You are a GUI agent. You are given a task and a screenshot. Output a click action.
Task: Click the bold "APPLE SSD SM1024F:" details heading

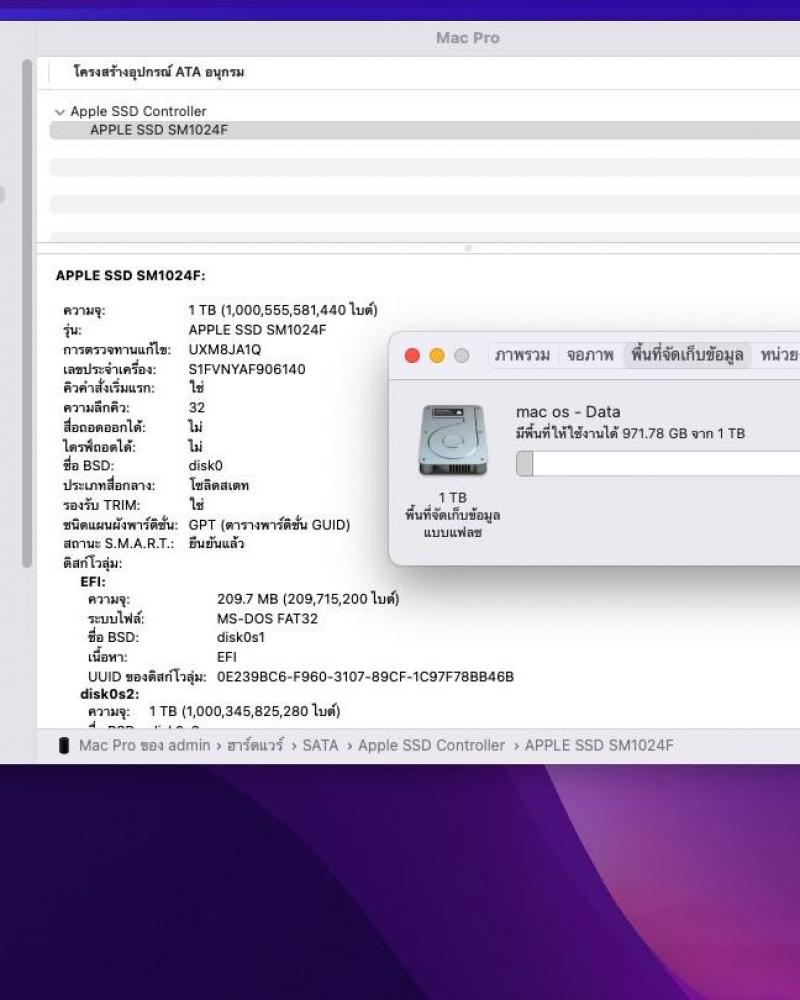pos(131,276)
